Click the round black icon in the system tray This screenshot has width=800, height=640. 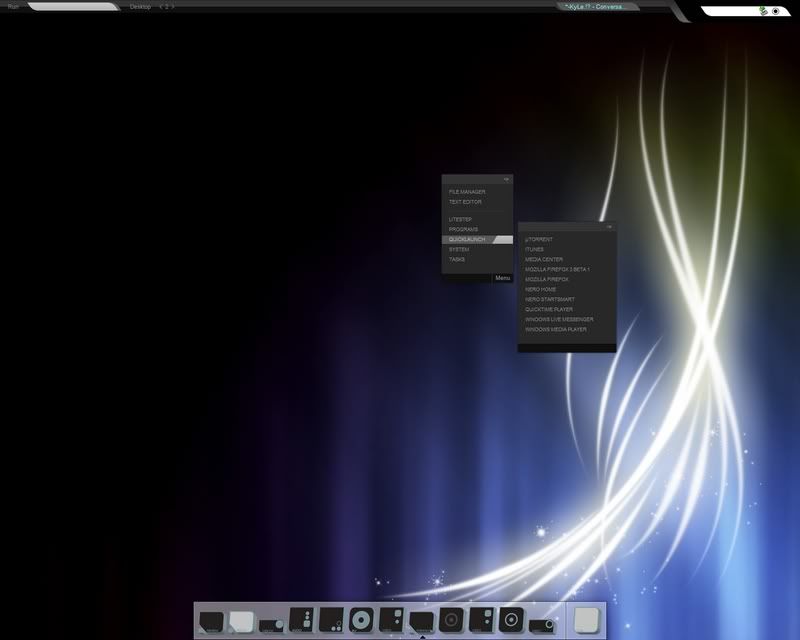point(775,10)
